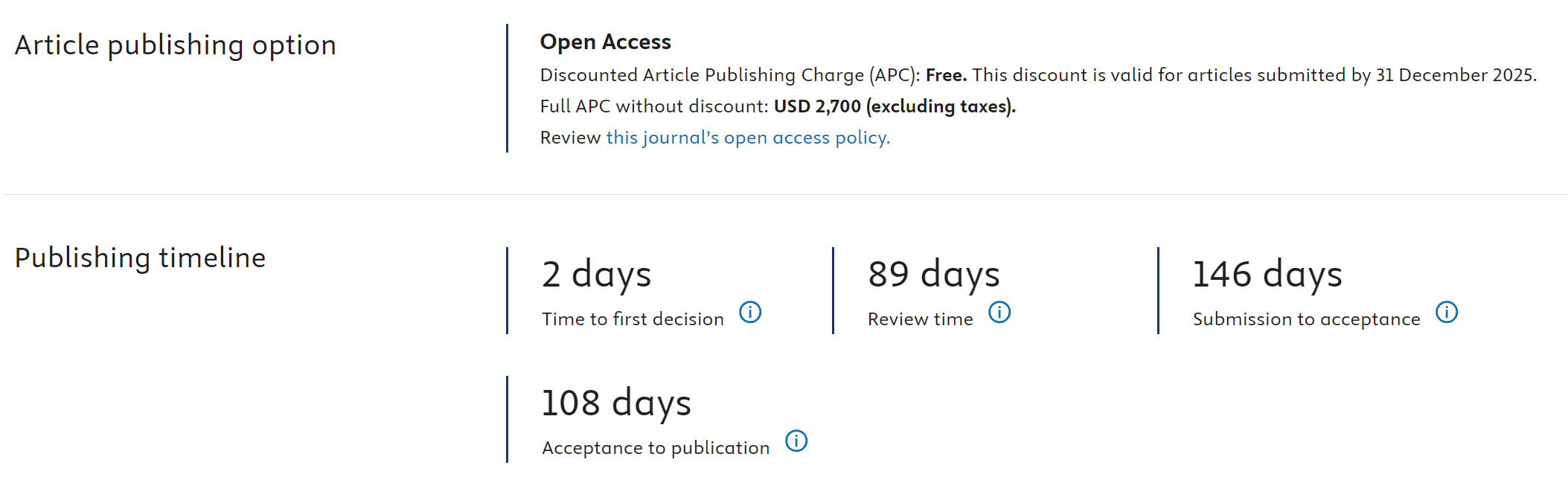Click the USD 2,700 (excluding taxes) text

point(895,106)
